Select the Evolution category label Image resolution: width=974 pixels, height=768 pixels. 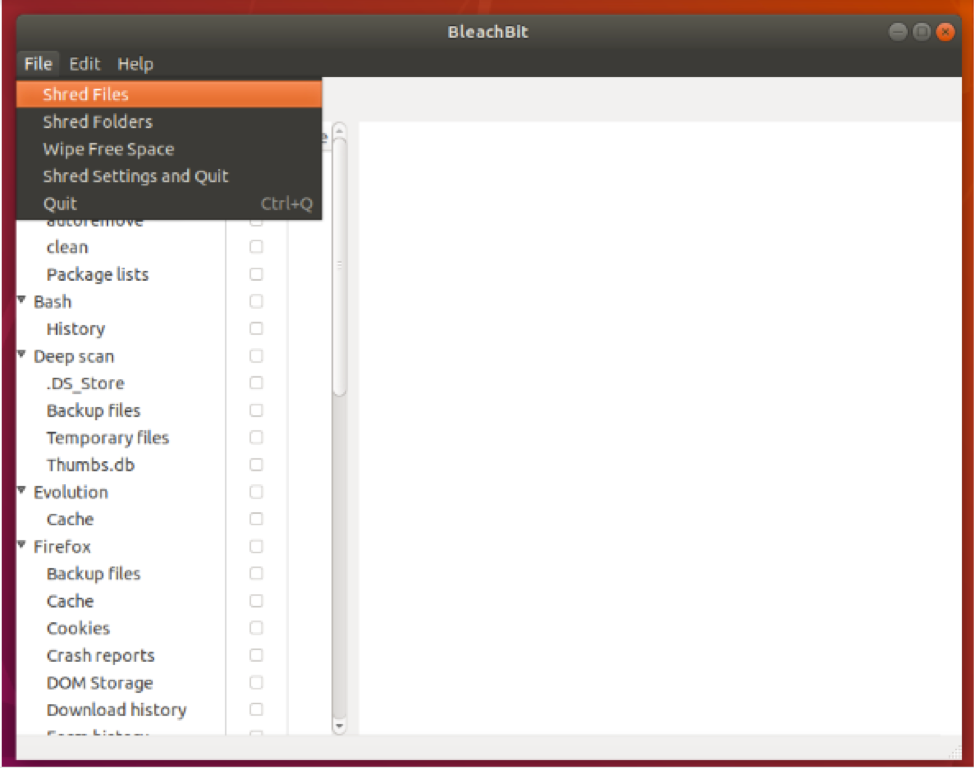coord(71,492)
